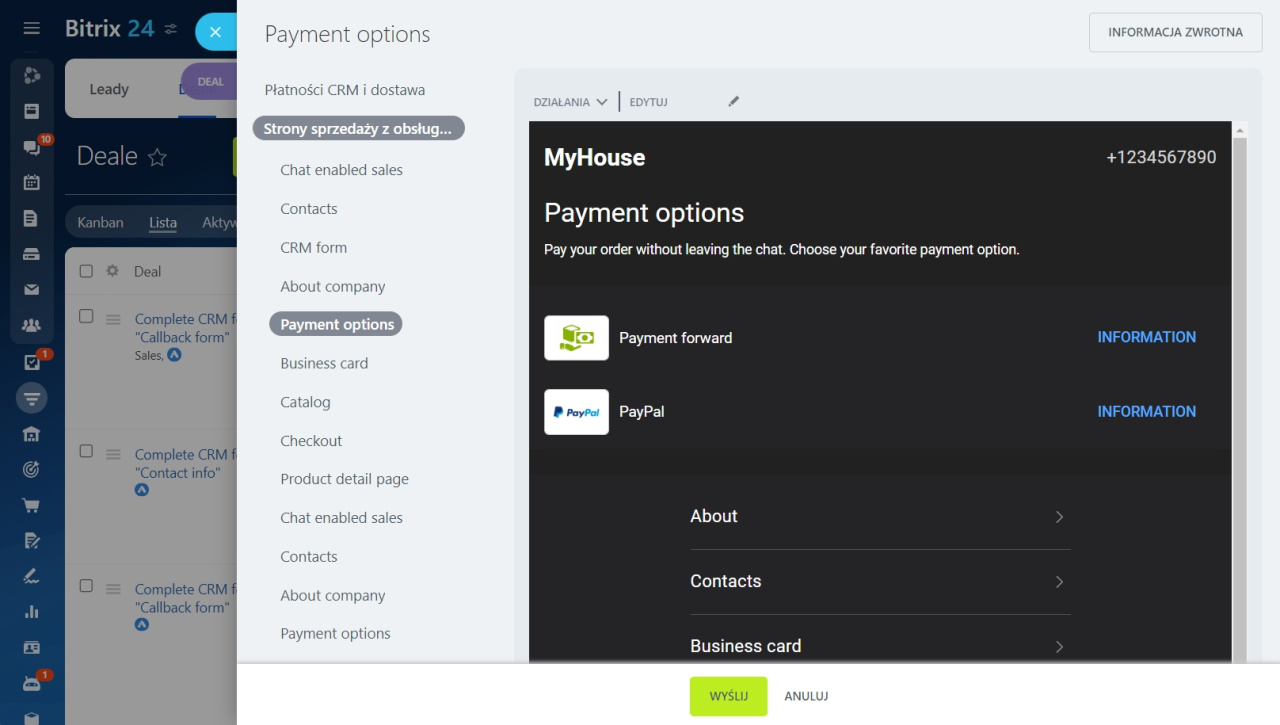Open Checkout menu item
The height and width of the screenshot is (725, 1280).
click(x=311, y=441)
